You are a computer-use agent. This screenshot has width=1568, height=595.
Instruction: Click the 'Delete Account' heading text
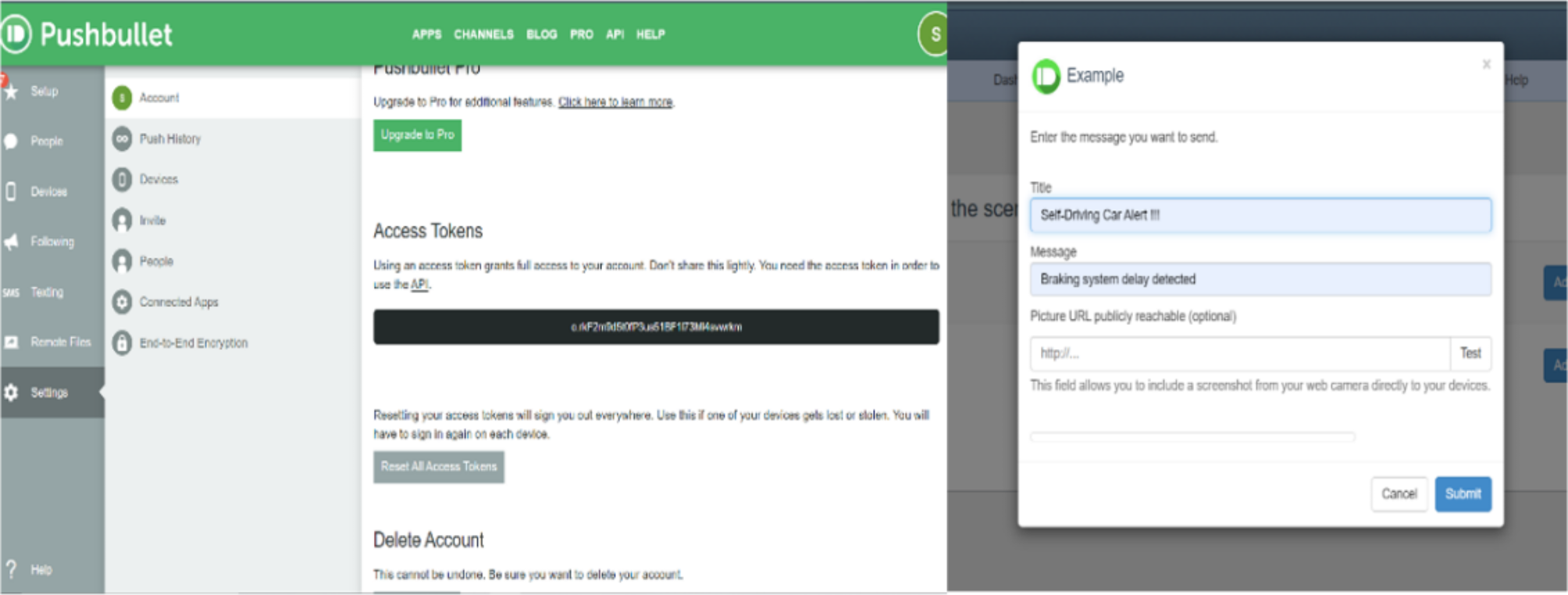[429, 540]
